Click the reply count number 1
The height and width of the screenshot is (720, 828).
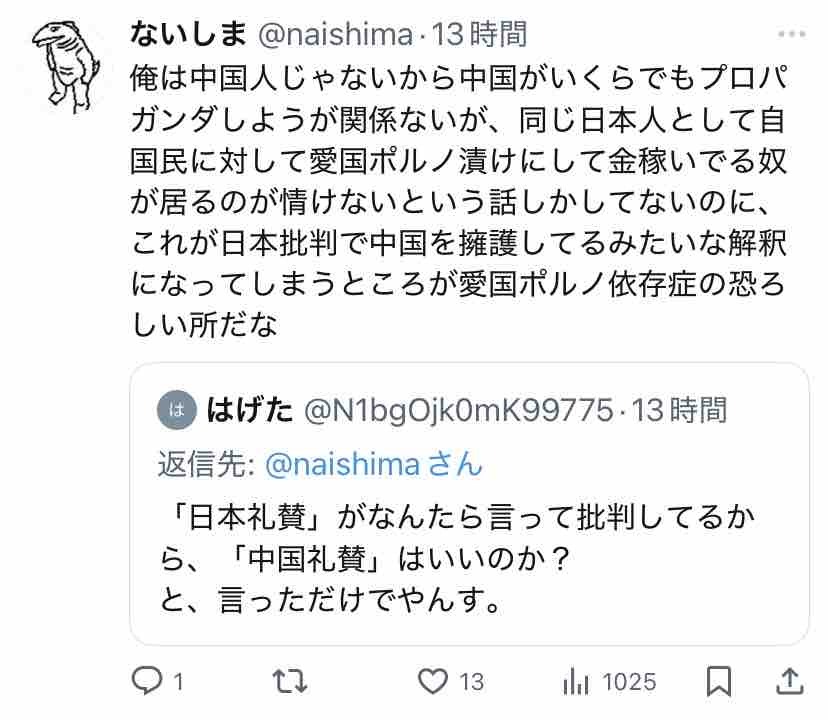pyautogui.click(x=178, y=682)
